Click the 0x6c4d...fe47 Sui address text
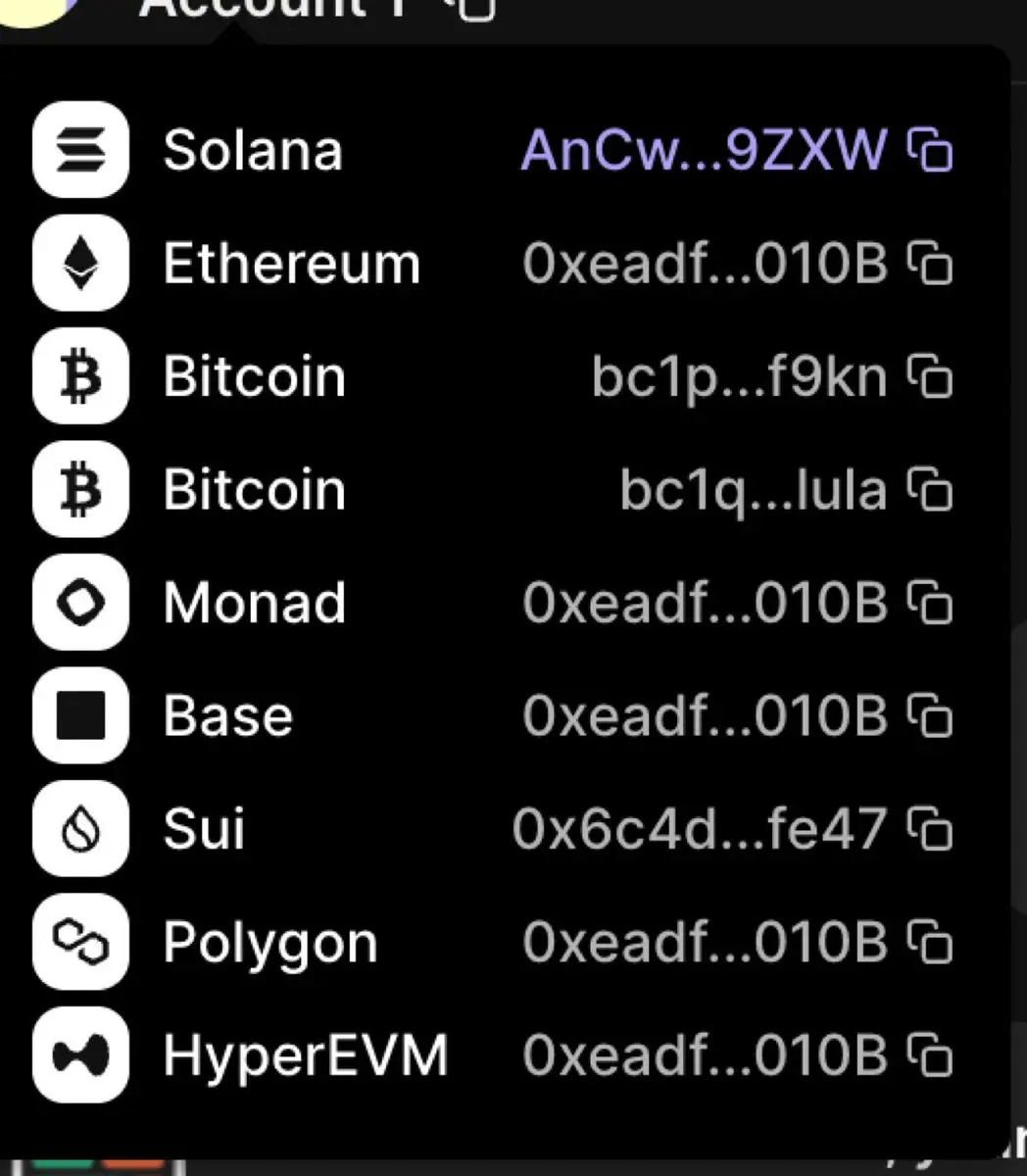 pos(700,829)
